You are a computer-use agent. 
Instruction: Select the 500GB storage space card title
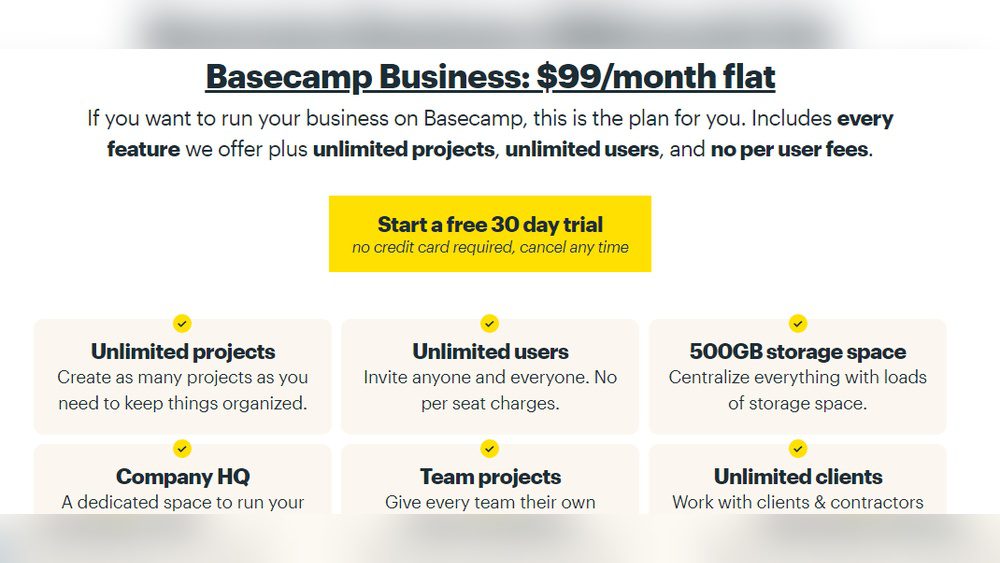(798, 352)
